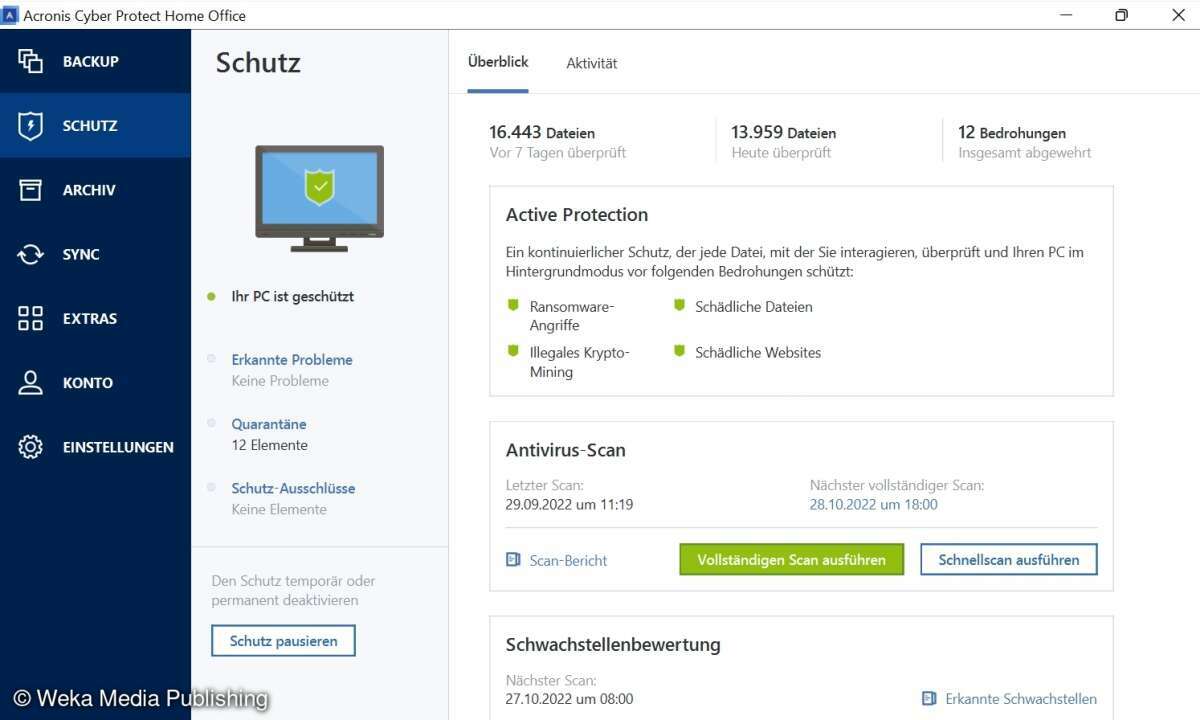Screen dimensions: 1200x720
Task: Open Erkannte Probleme in the side panel
Action: 292,360
